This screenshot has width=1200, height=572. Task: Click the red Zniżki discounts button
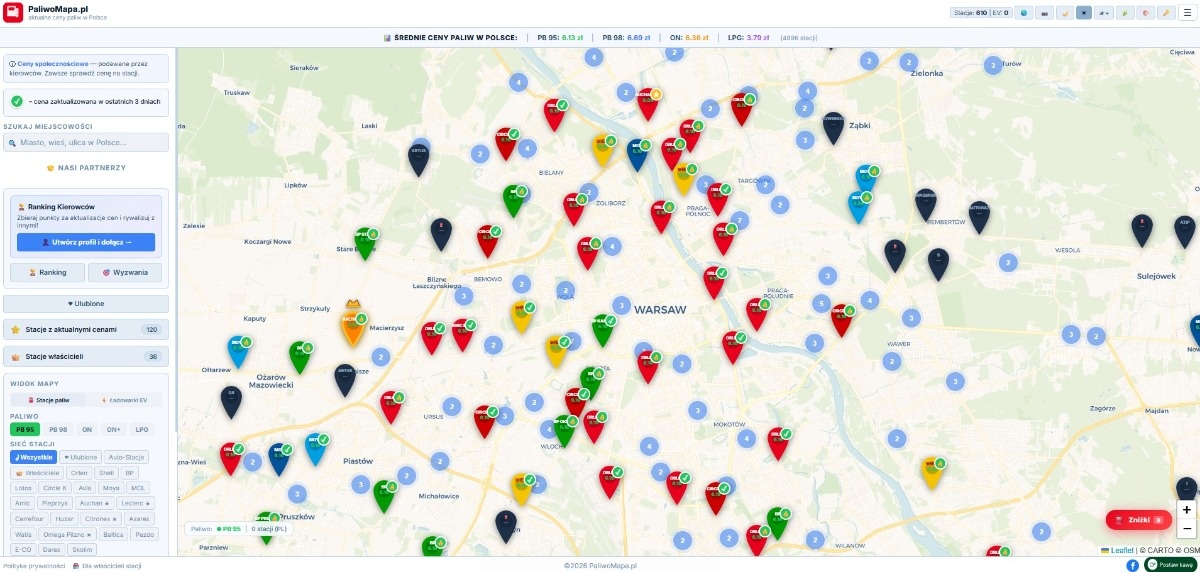(1138, 520)
